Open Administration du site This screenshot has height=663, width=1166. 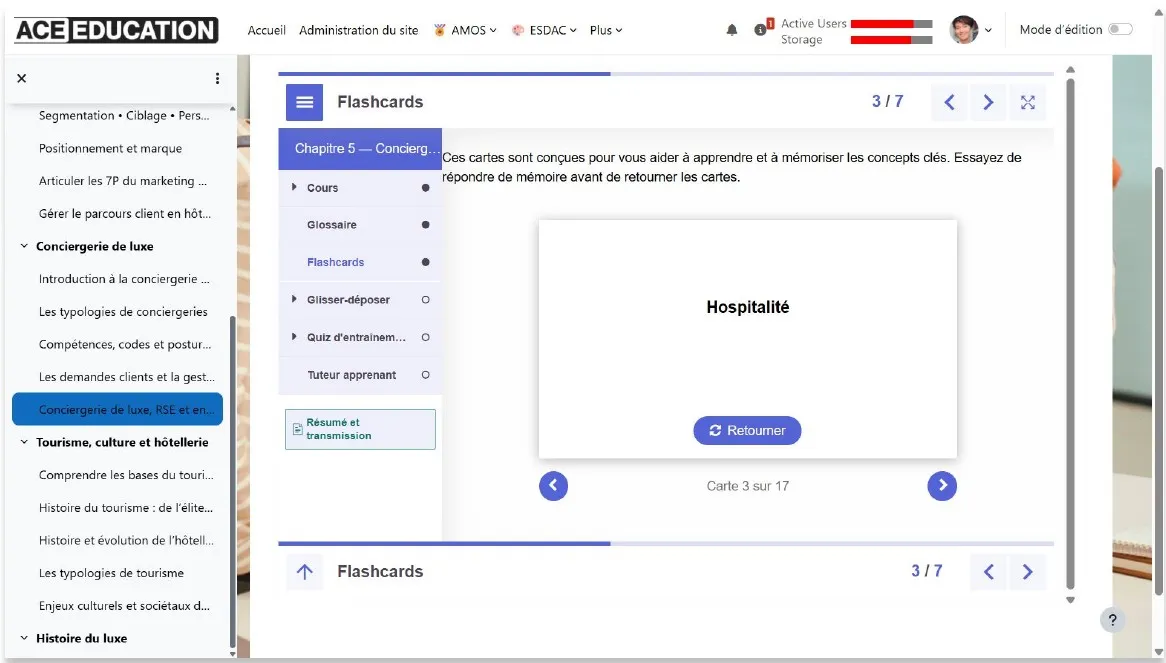tap(358, 30)
